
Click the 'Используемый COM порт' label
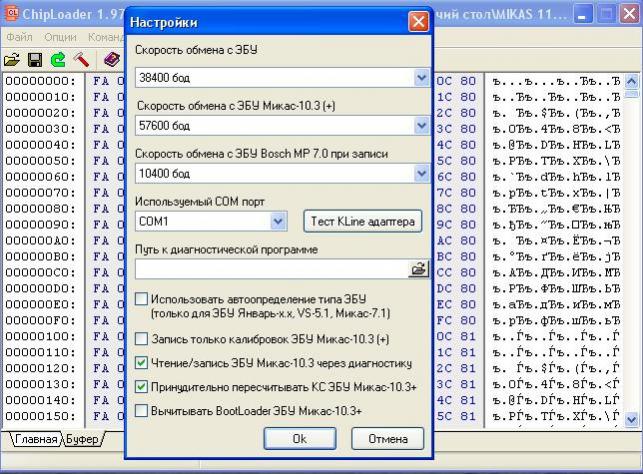coord(200,202)
